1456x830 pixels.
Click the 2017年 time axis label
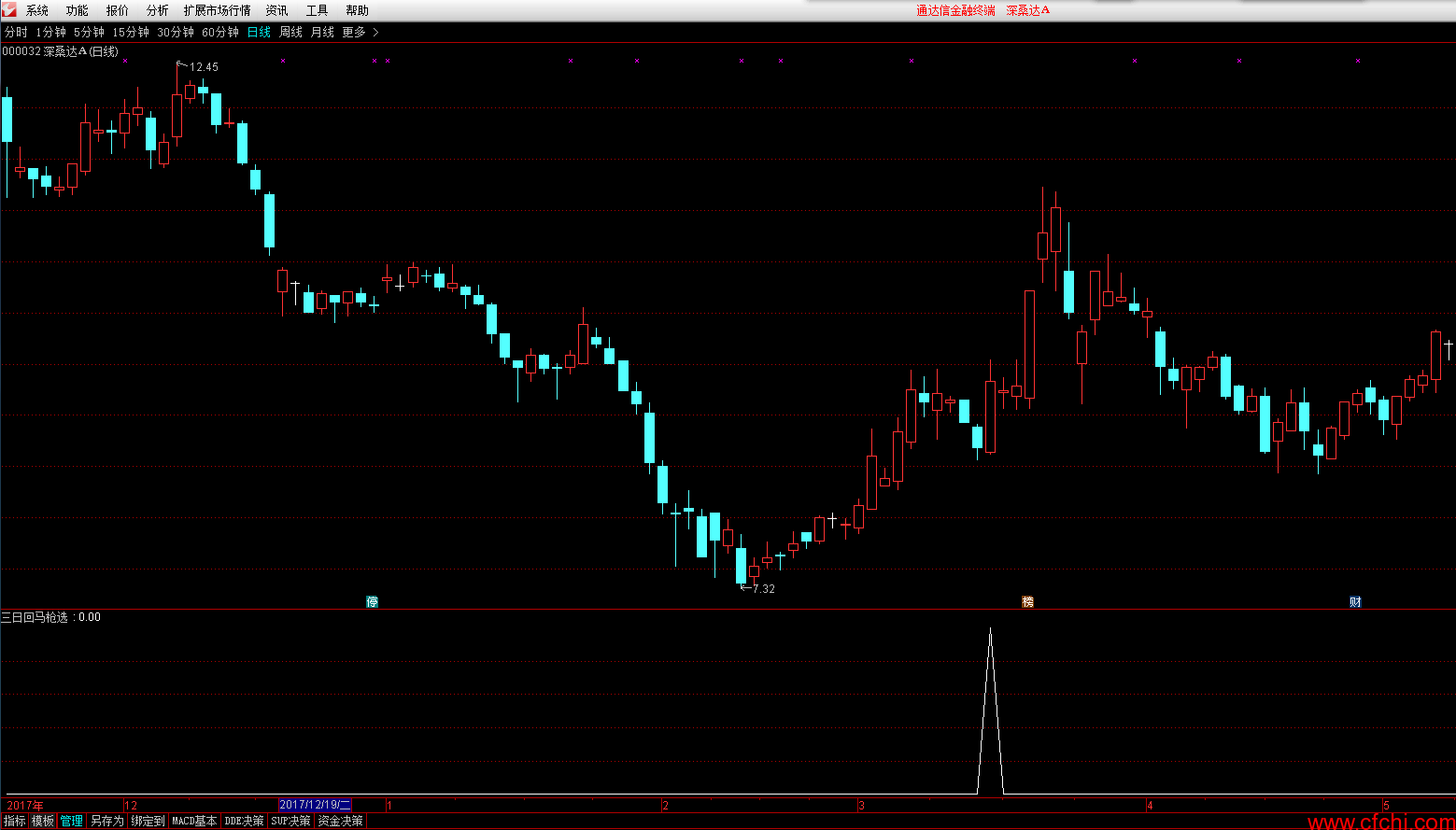pos(25,805)
